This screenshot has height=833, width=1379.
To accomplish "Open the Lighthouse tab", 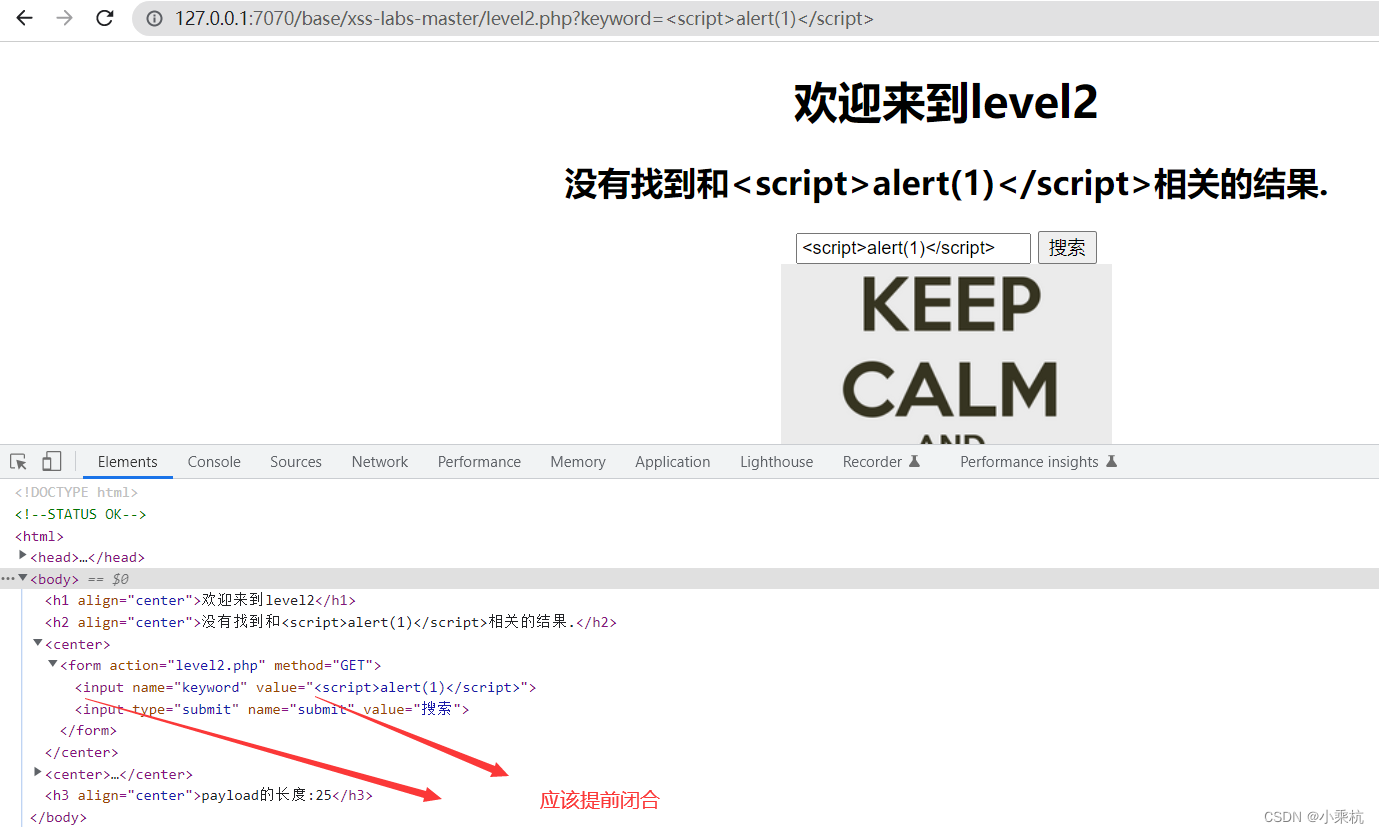I will click(777, 462).
